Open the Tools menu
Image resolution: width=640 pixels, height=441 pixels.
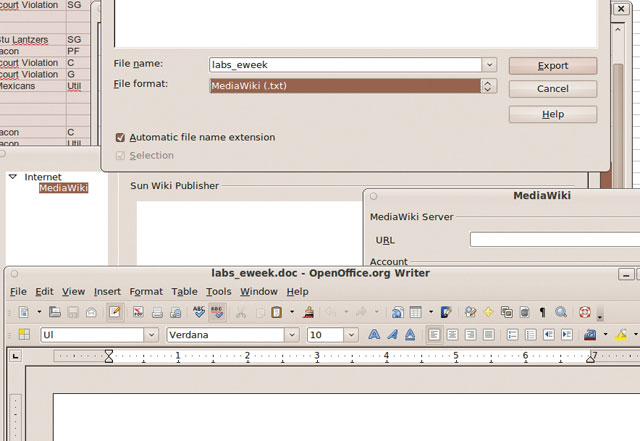click(x=219, y=292)
